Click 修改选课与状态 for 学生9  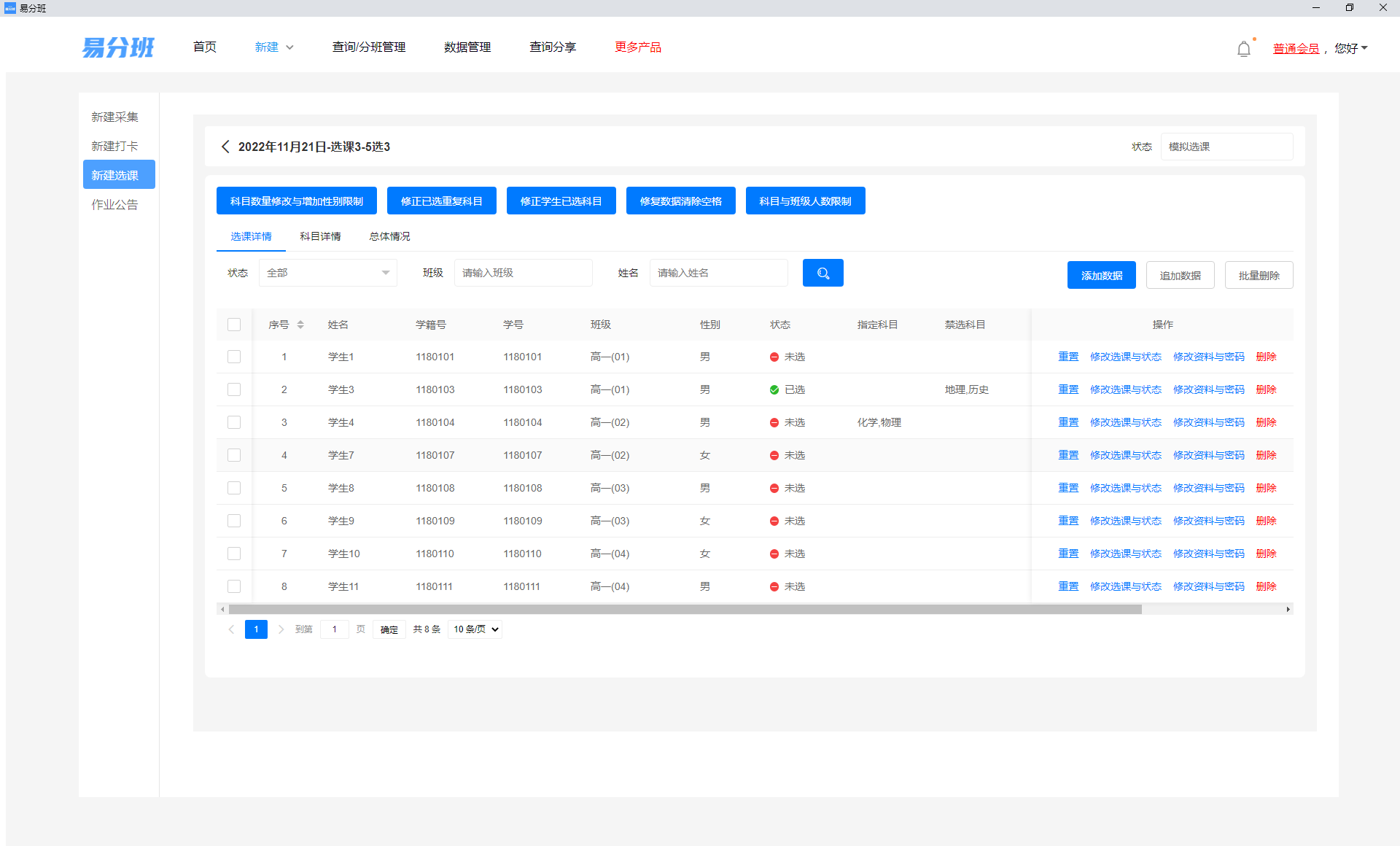(1126, 521)
